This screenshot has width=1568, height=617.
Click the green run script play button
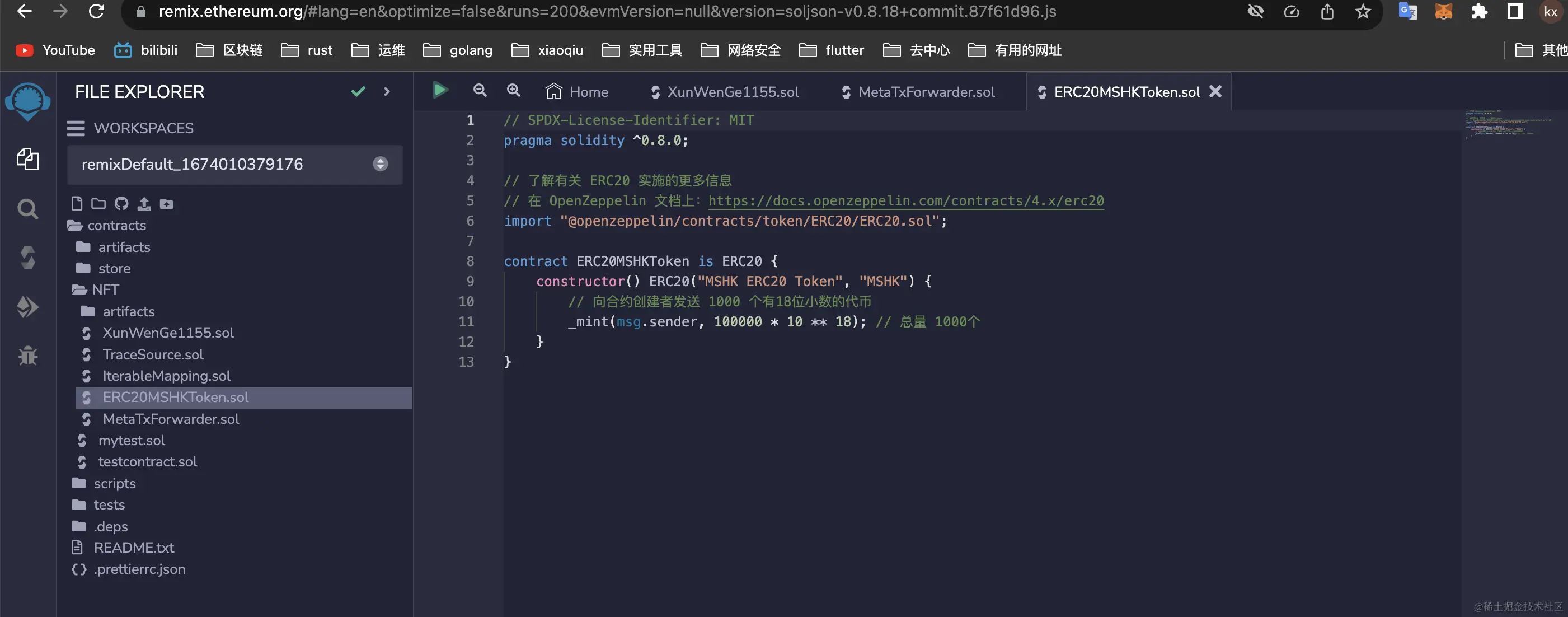point(439,91)
